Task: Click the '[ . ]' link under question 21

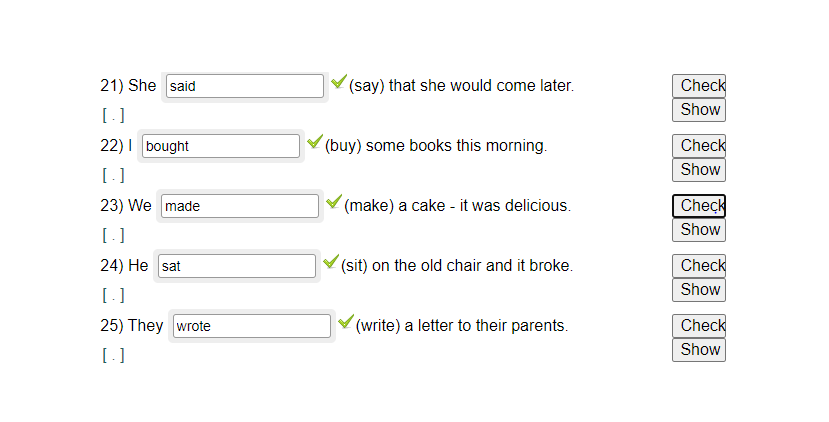Action: pos(113,115)
